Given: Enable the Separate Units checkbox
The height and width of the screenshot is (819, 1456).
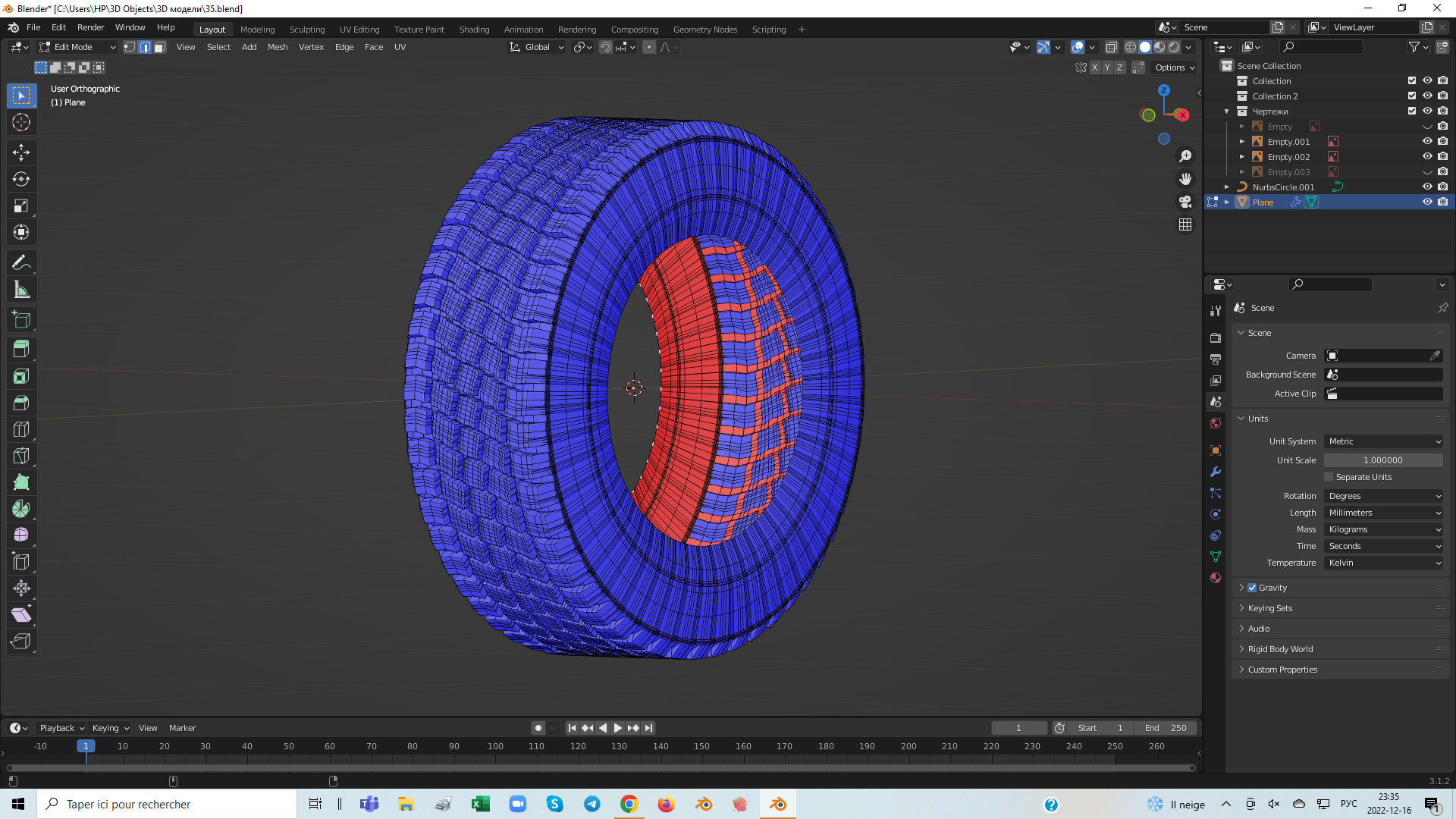Looking at the screenshot, I should click(1329, 477).
